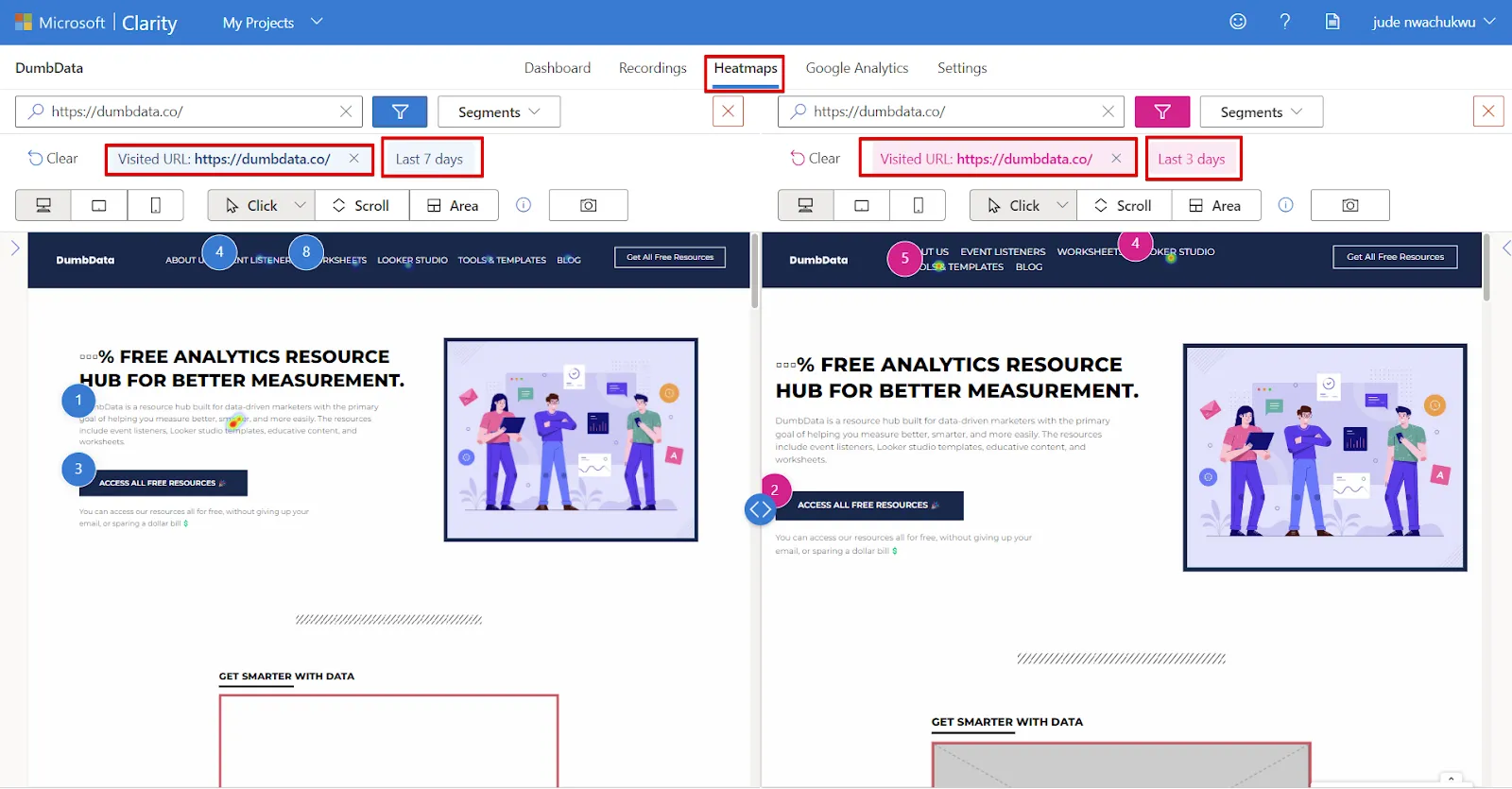
Task: Select Area heatmap in left panel
Action: tap(454, 205)
